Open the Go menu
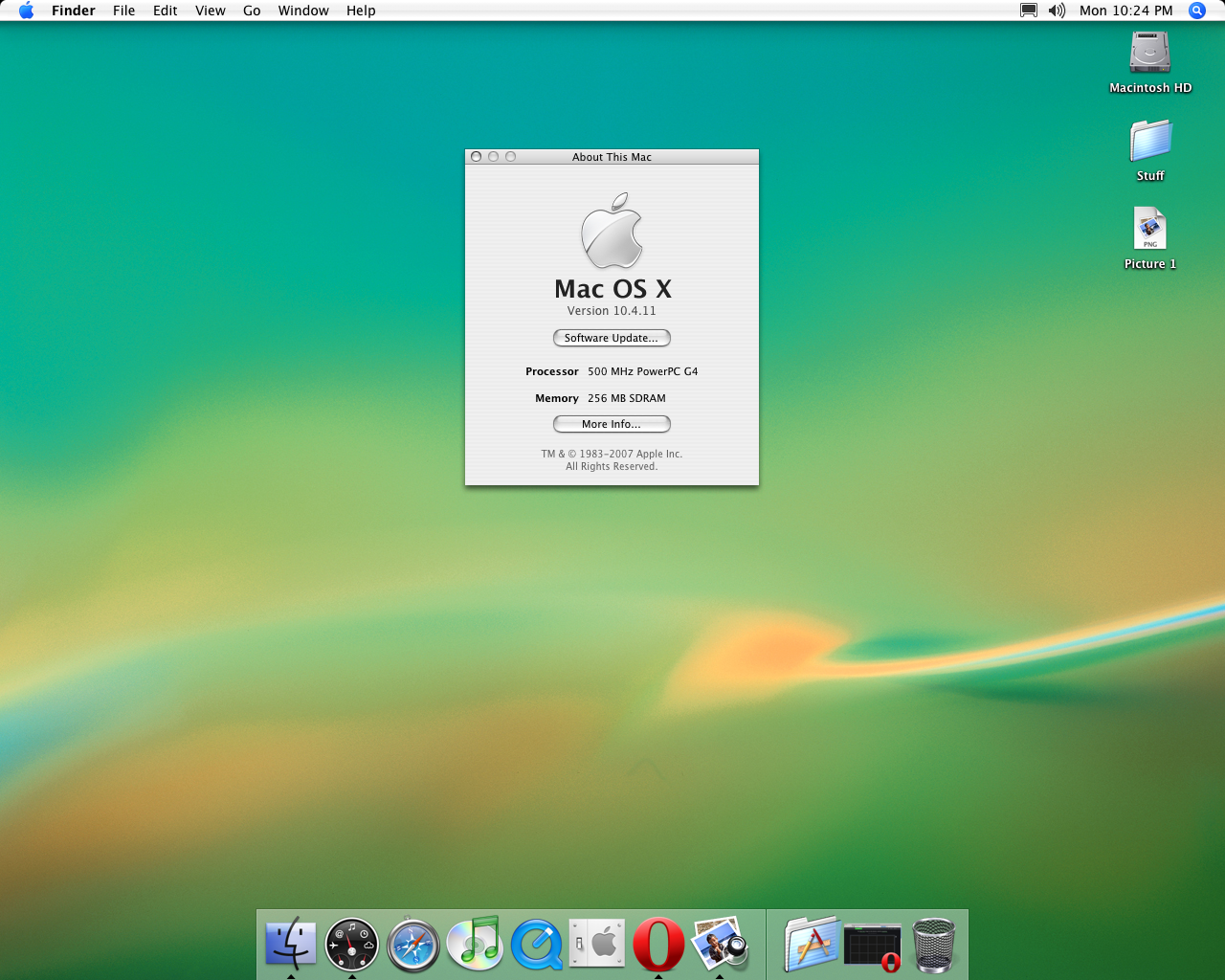 pyautogui.click(x=252, y=11)
